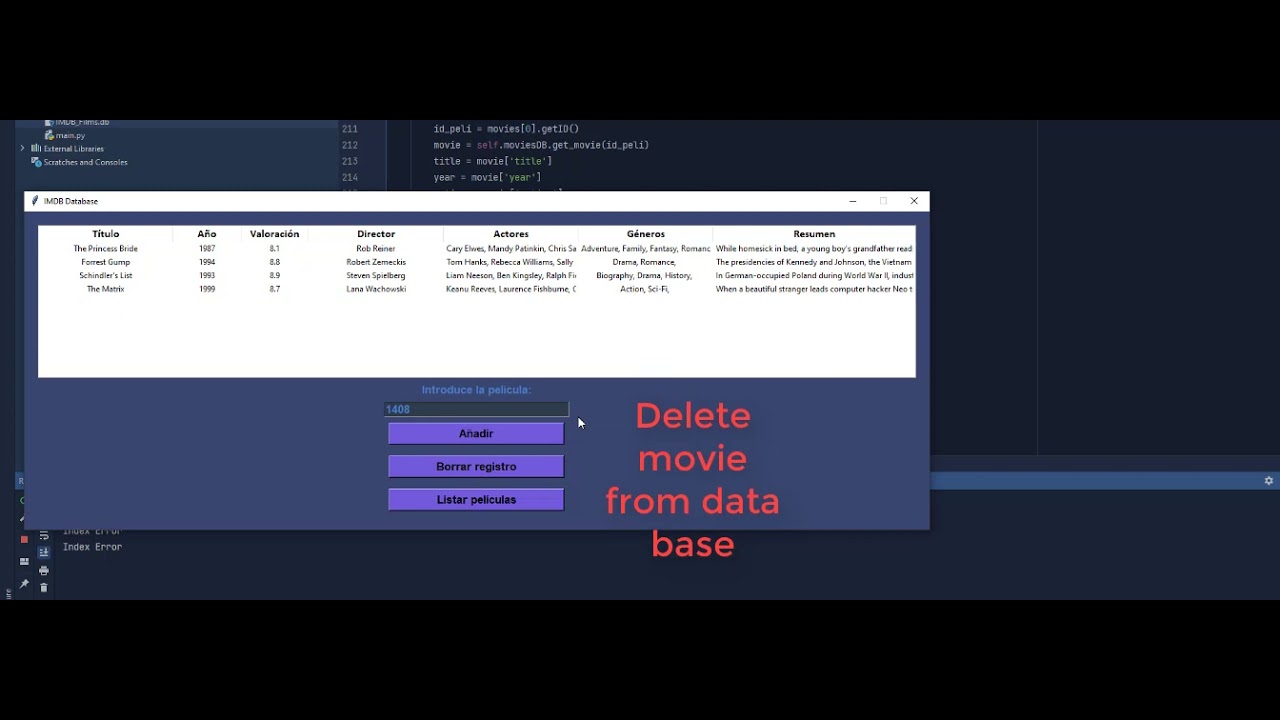Click the Borrar registro button
Viewport: 1280px width, 720px height.
(x=476, y=466)
